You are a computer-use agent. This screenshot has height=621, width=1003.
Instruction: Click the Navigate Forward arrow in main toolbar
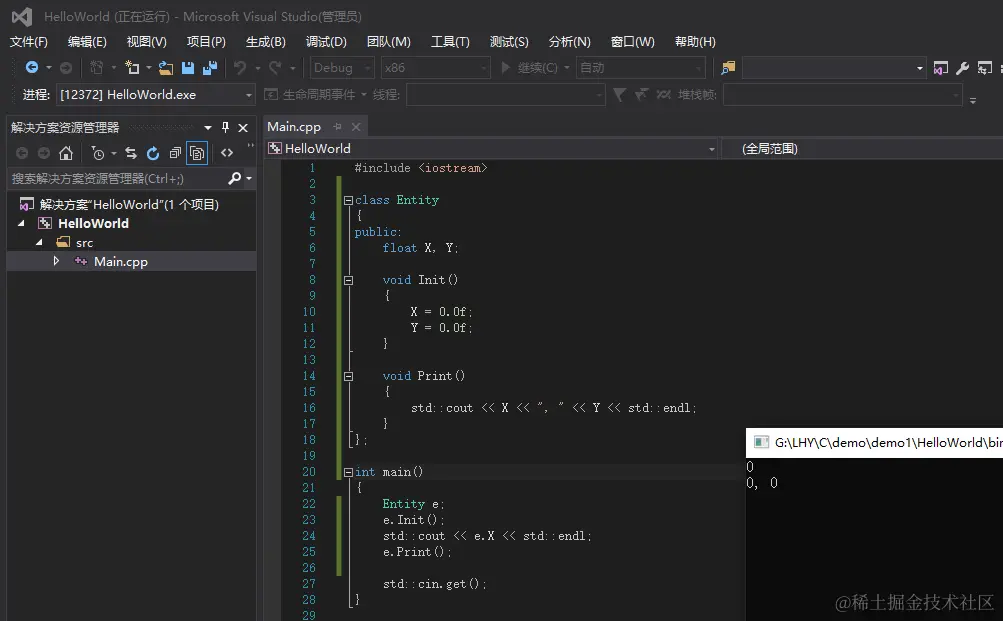click(x=66, y=67)
